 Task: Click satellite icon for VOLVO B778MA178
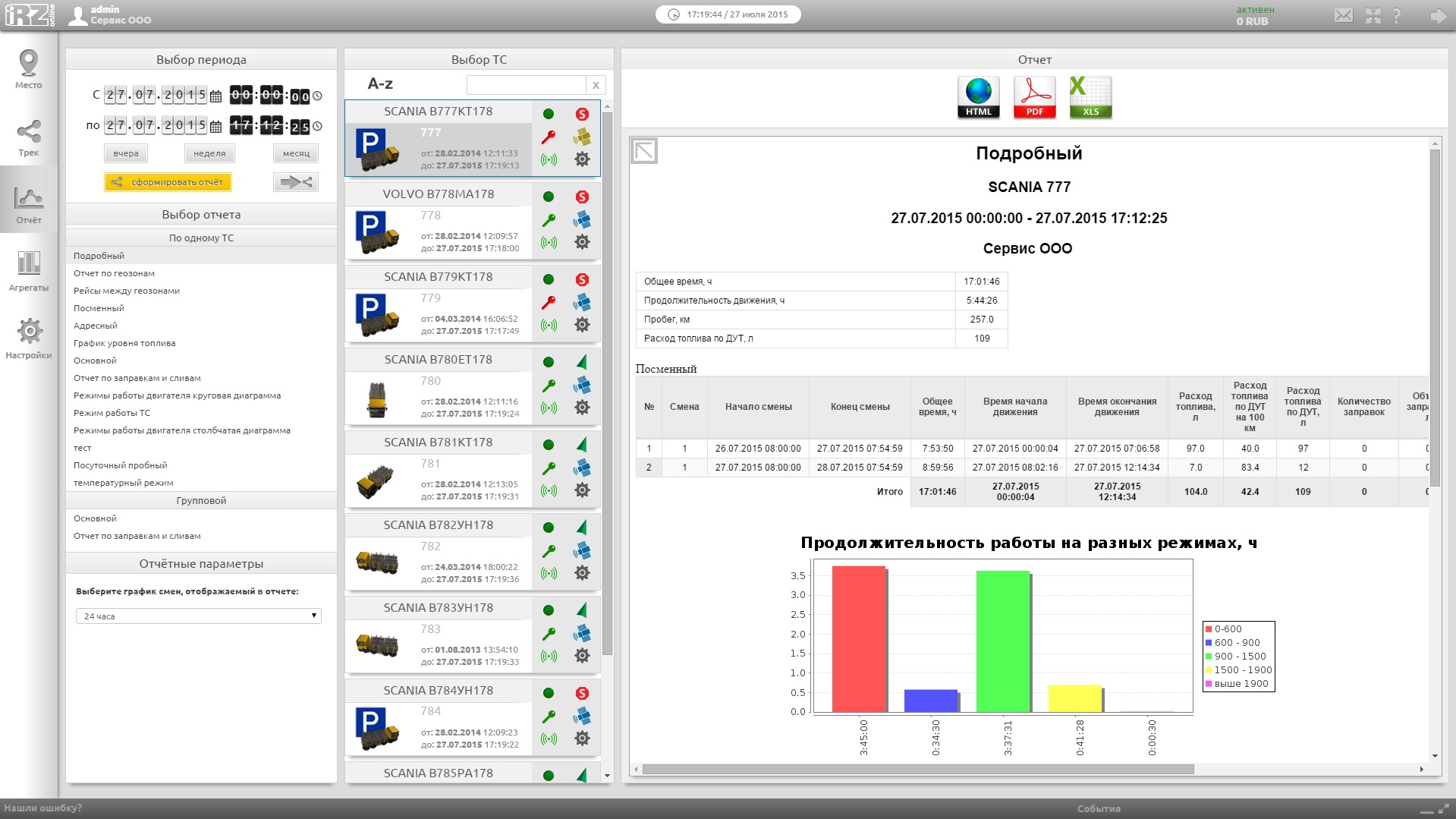pos(582,219)
